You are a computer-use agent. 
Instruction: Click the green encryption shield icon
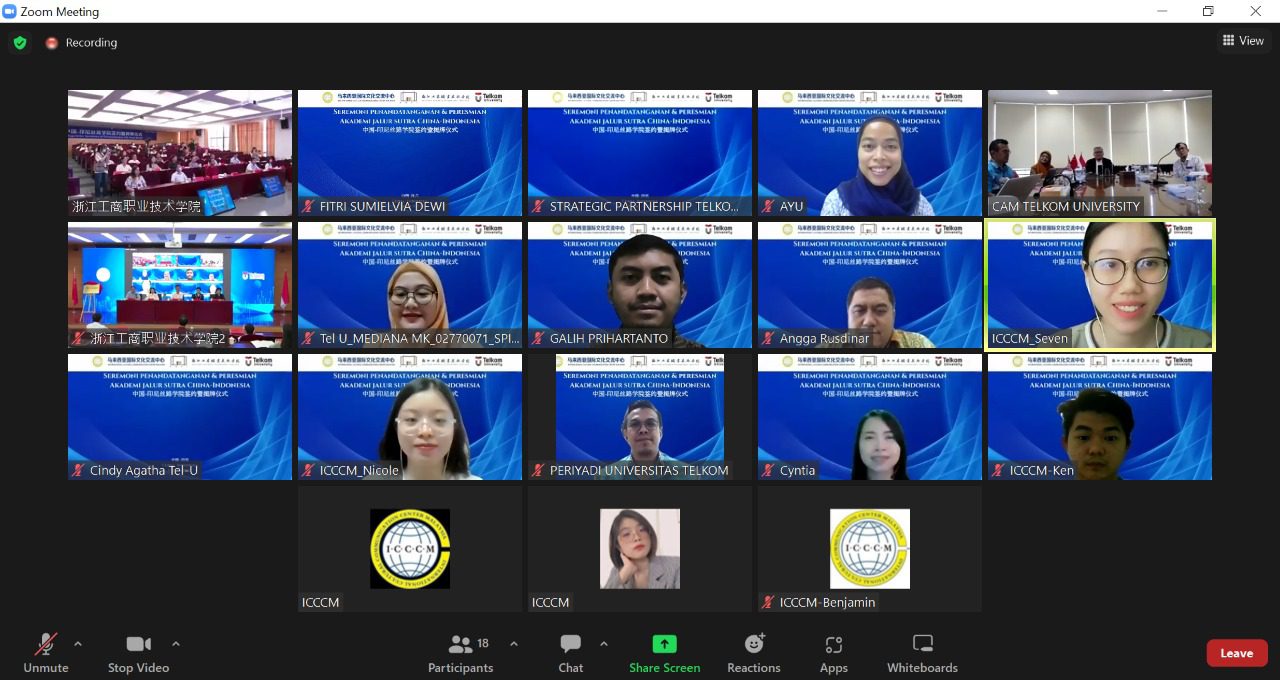coord(20,43)
